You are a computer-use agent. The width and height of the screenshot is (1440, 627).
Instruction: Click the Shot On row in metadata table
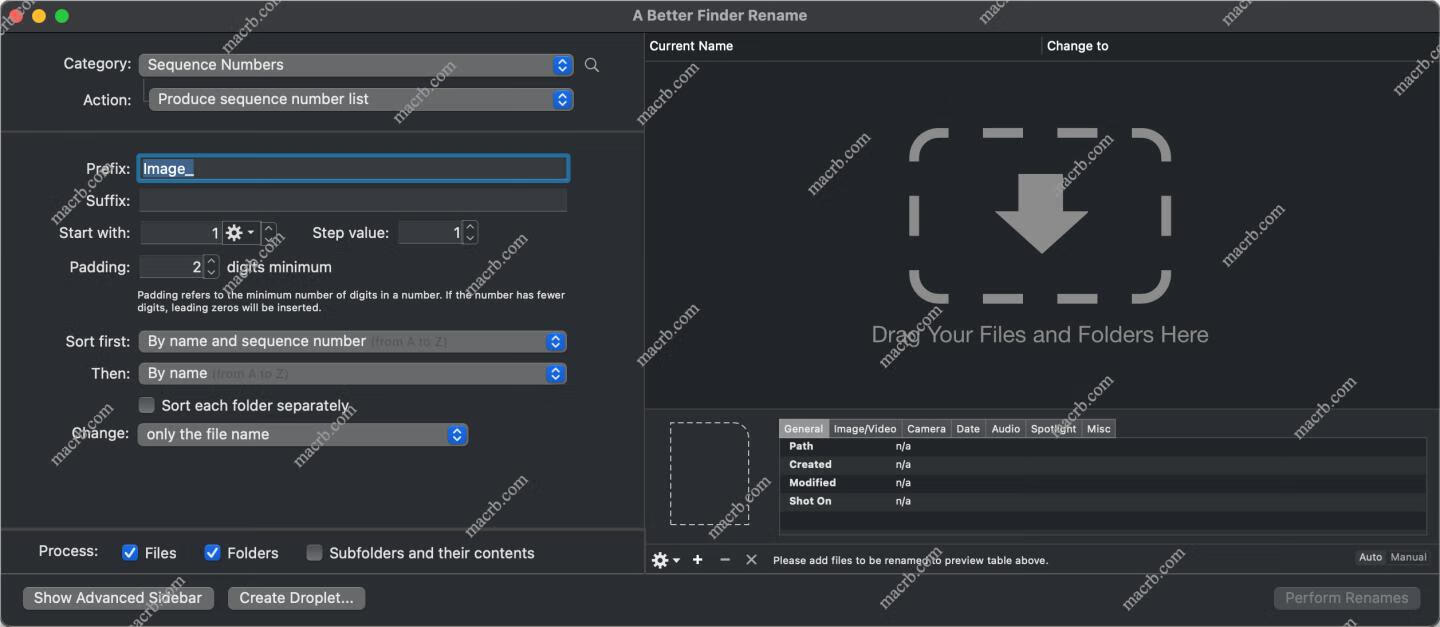tap(1102, 501)
